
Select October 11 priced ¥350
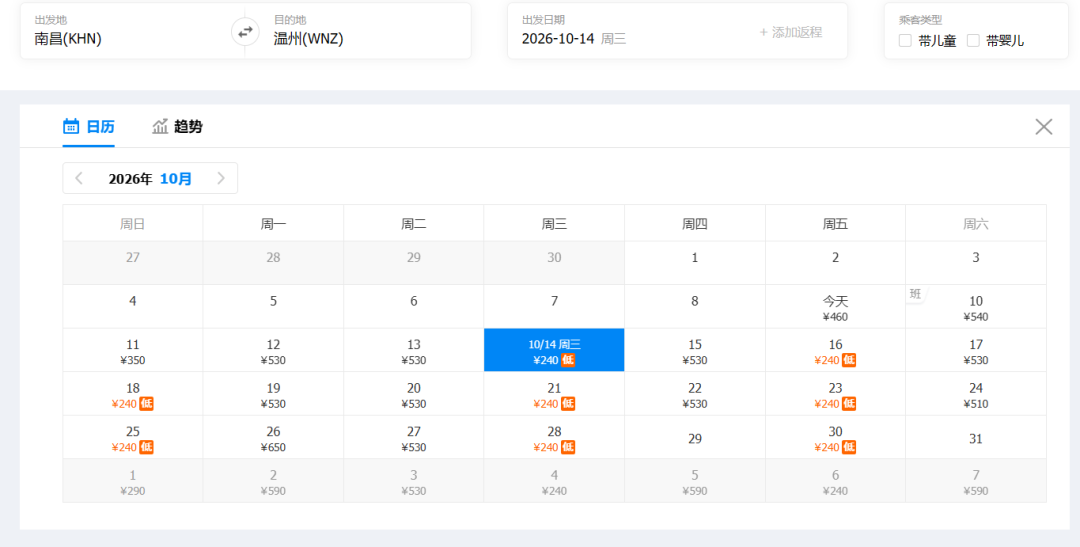tap(133, 350)
